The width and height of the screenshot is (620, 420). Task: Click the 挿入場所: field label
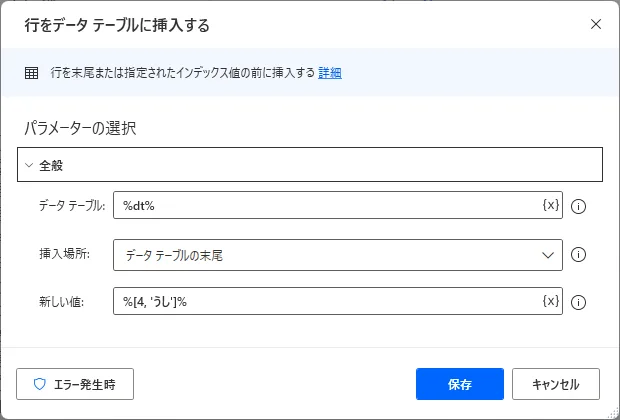pos(64,255)
